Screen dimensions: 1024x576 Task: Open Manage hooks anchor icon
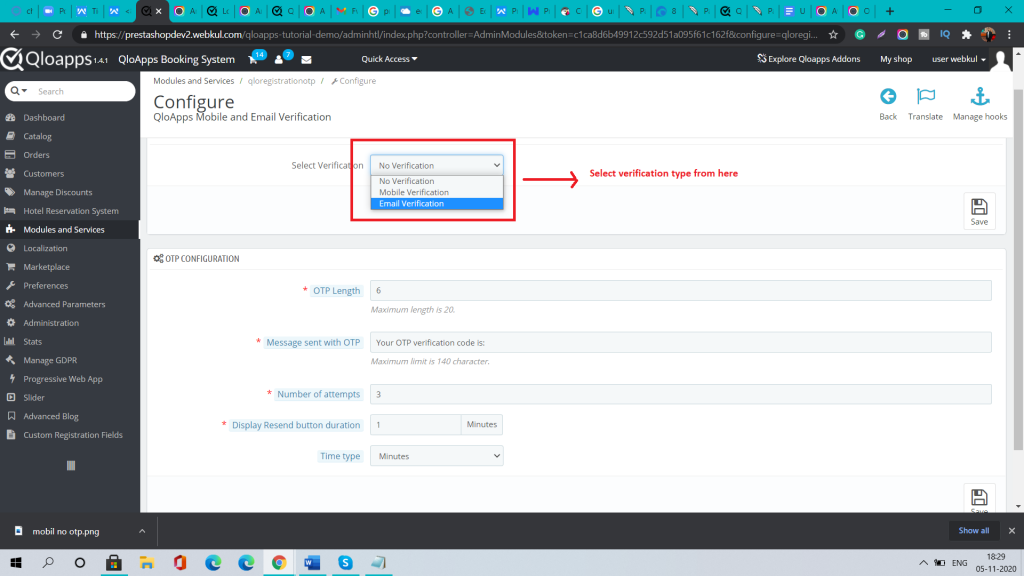click(980, 97)
